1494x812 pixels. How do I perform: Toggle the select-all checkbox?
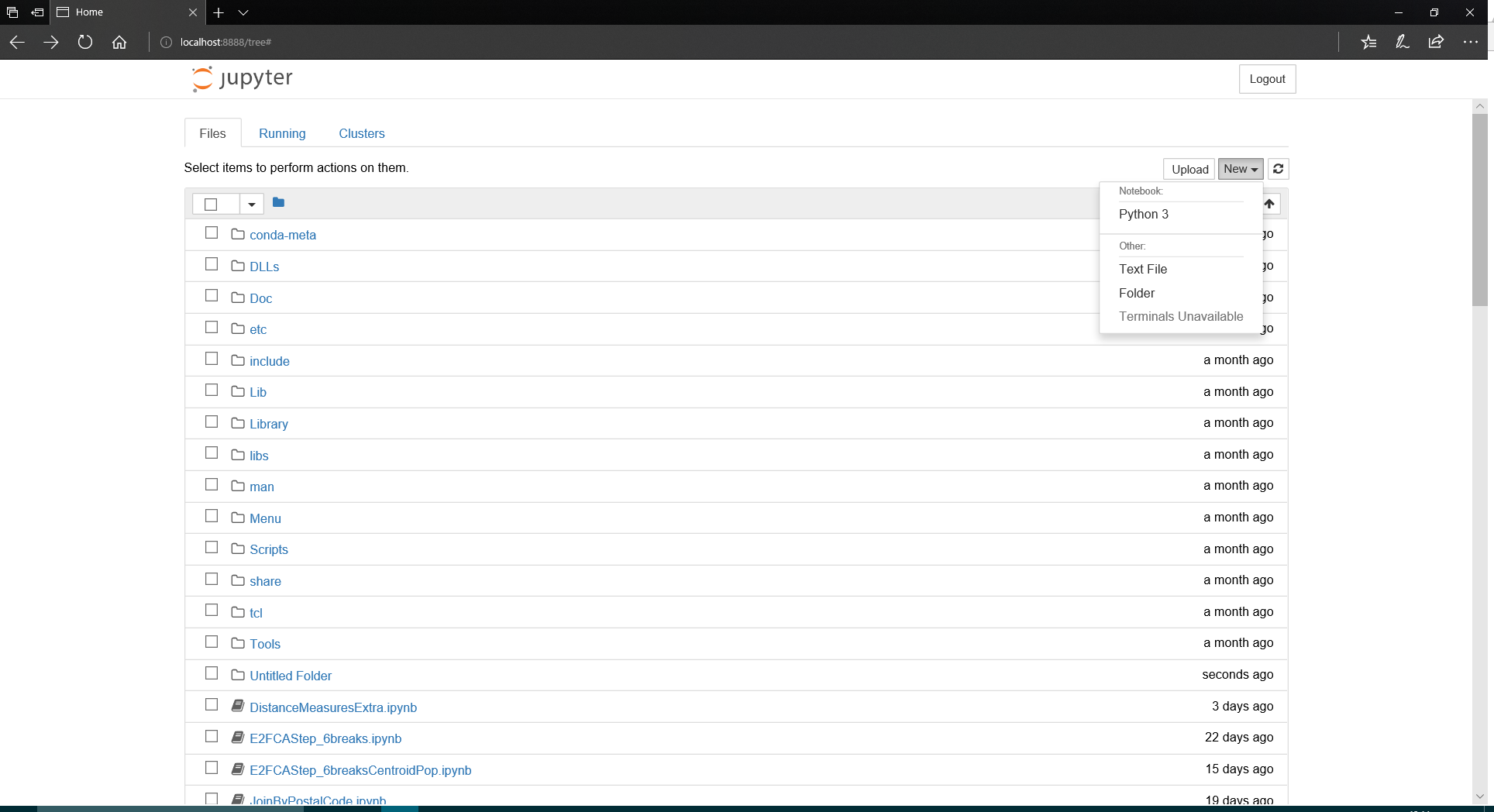point(211,204)
